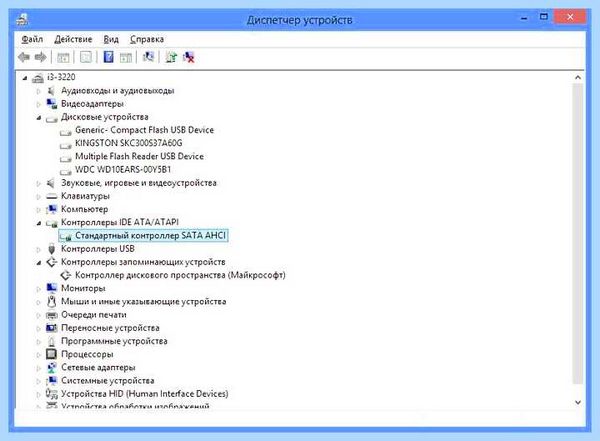Click the Show/Hide console tree toolbar icon
The height and width of the screenshot is (441, 600).
point(63,57)
